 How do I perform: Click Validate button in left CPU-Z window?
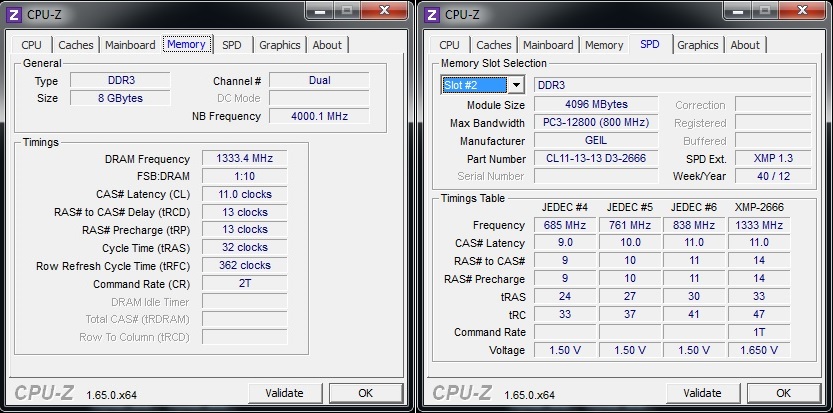pos(285,393)
